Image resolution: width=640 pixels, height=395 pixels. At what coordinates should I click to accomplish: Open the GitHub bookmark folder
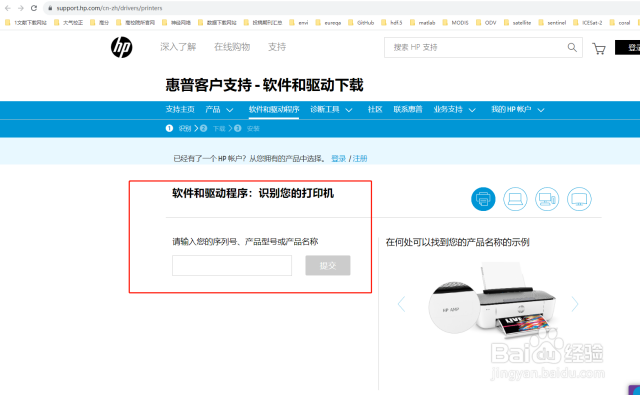click(361, 23)
